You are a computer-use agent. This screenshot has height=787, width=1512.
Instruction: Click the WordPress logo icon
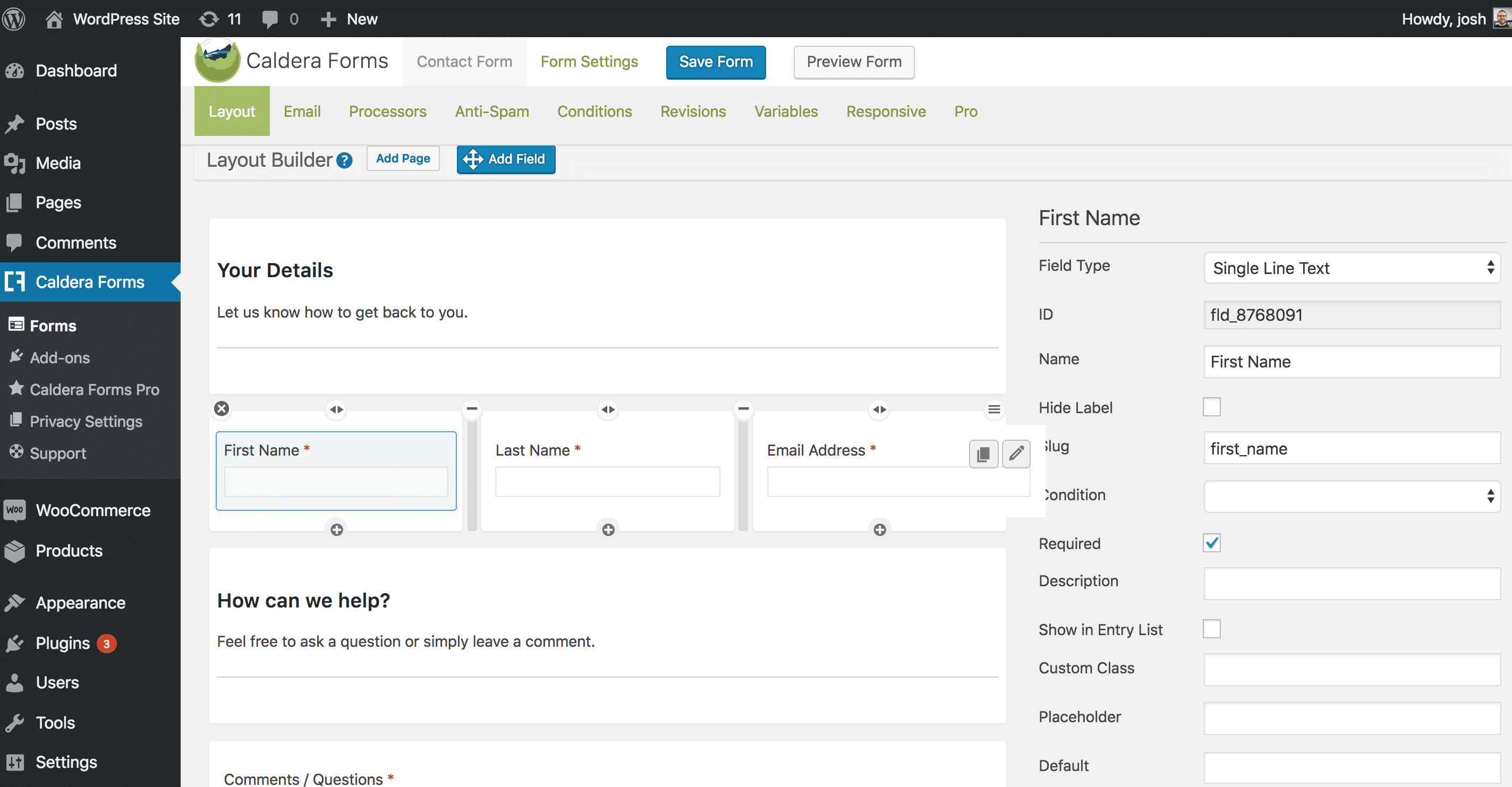(14, 19)
